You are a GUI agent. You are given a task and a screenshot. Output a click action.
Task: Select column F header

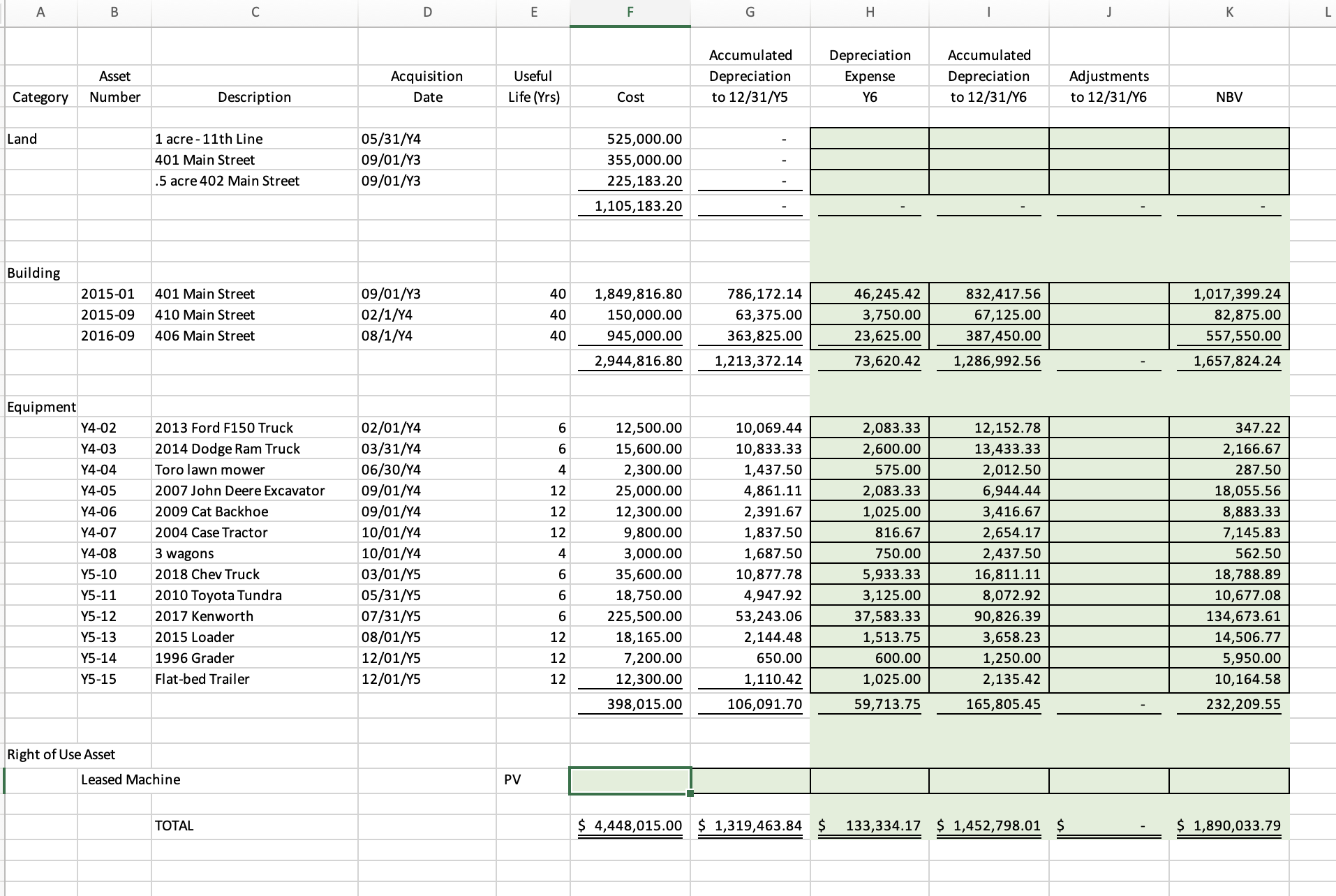[630, 12]
